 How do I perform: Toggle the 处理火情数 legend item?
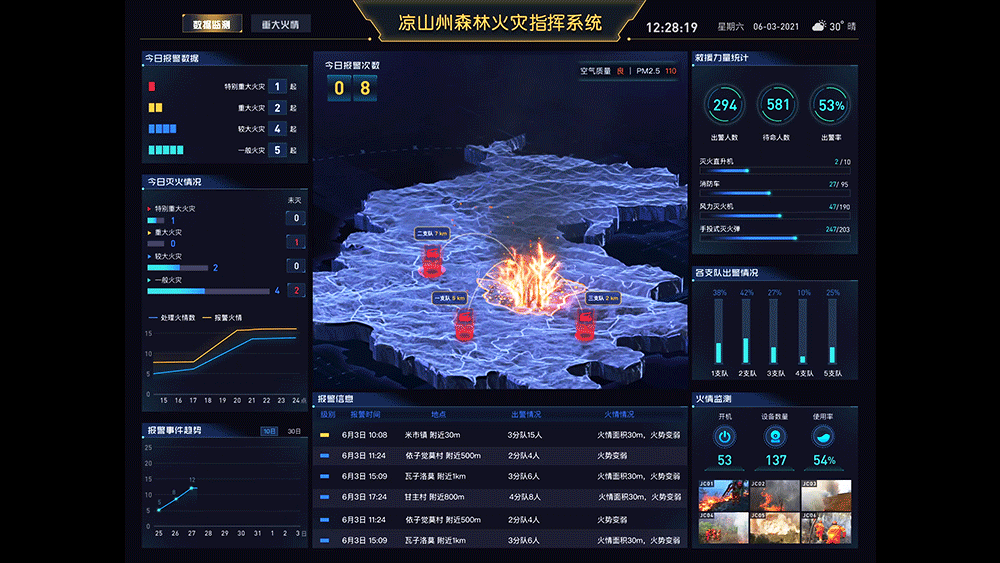172,318
